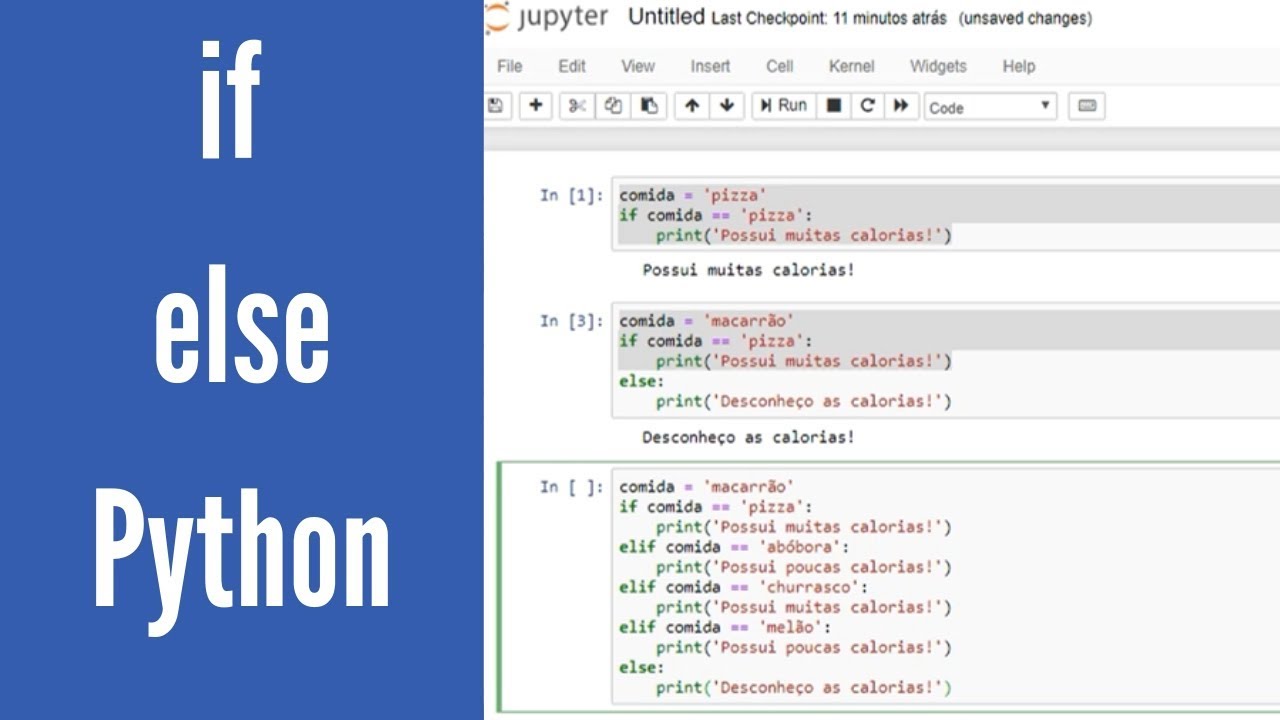The image size is (1280, 720).
Task: Click output text Desconheço as calorias!
Action: pyautogui.click(x=749, y=437)
